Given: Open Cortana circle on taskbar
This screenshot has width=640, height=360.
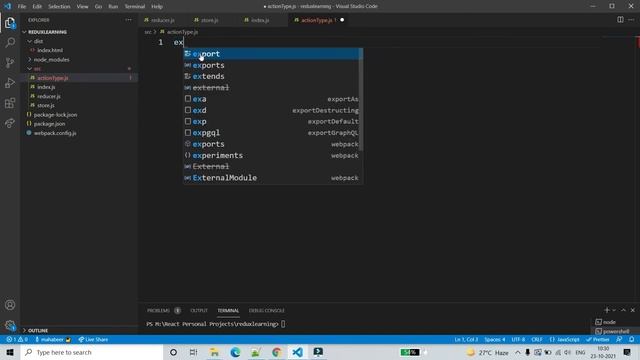Looking at the screenshot, I should (x=173, y=352).
